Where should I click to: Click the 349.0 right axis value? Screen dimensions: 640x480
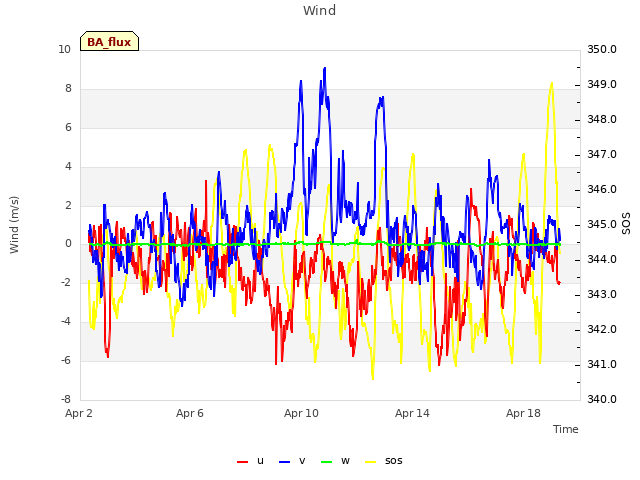click(x=602, y=84)
